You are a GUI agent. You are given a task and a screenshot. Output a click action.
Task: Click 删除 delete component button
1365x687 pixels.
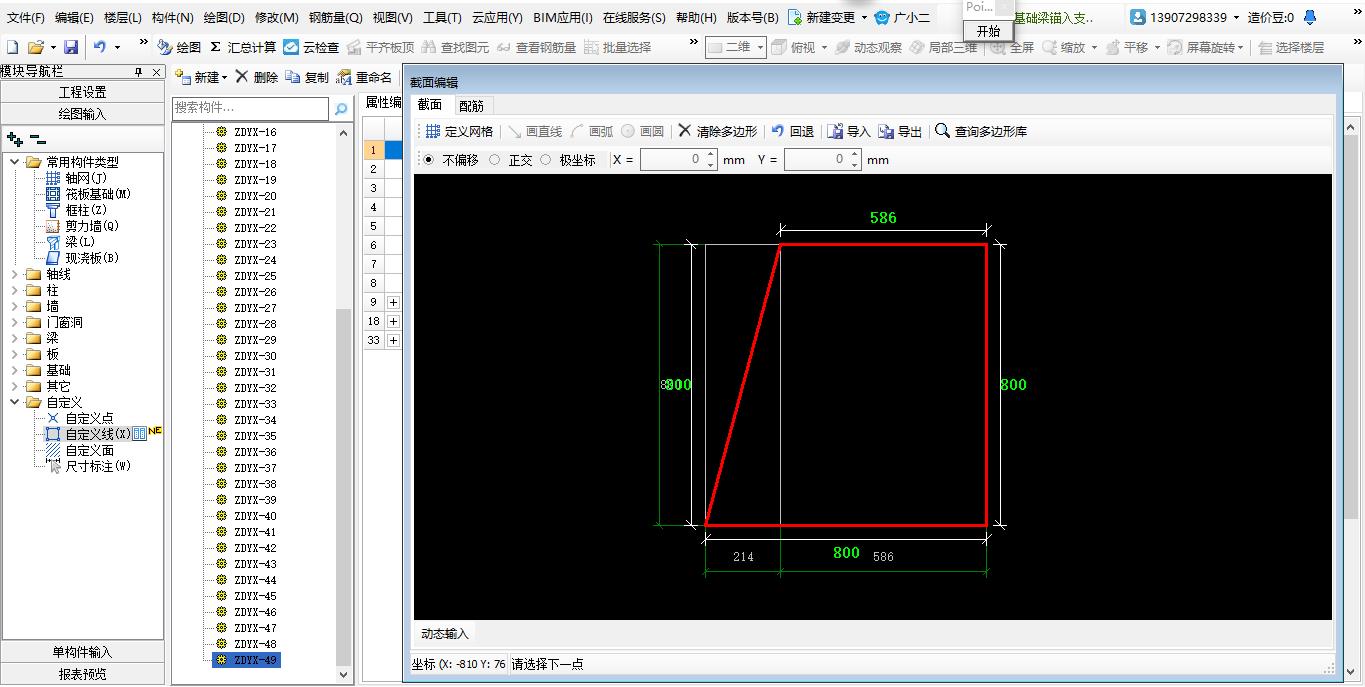(x=256, y=77)
